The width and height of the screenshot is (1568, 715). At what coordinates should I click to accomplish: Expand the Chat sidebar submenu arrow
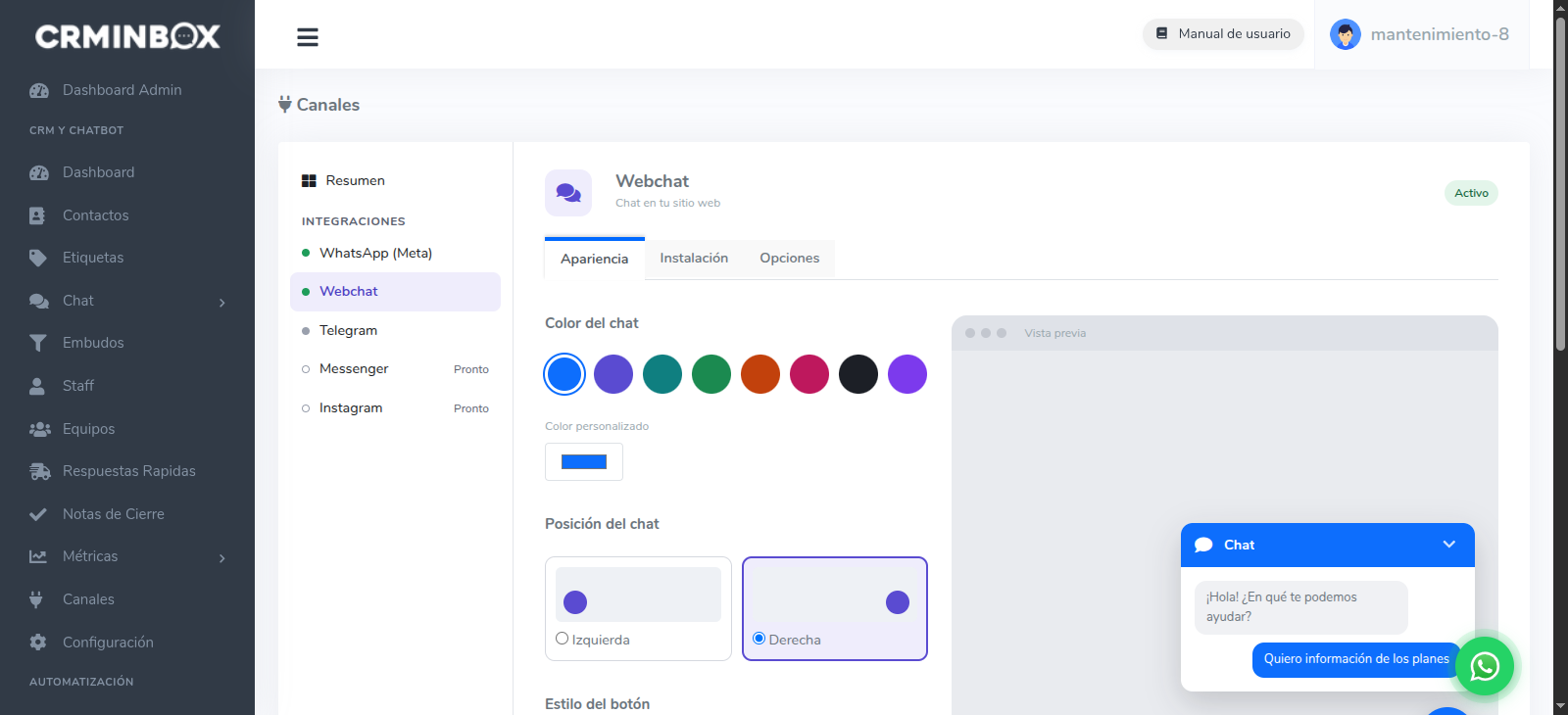[222, 303]
